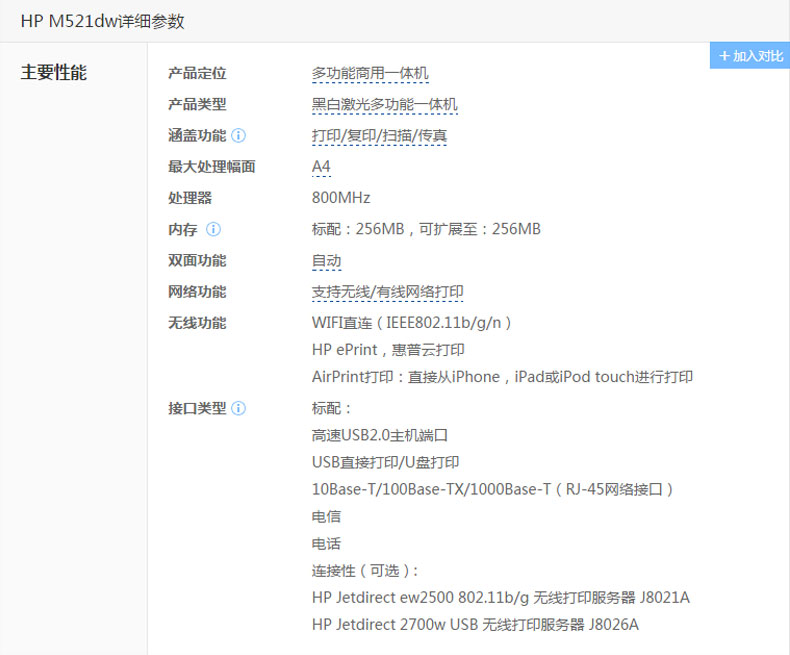Select the 主要性能 section heading
790x655 pixels.
click(54, 73)
